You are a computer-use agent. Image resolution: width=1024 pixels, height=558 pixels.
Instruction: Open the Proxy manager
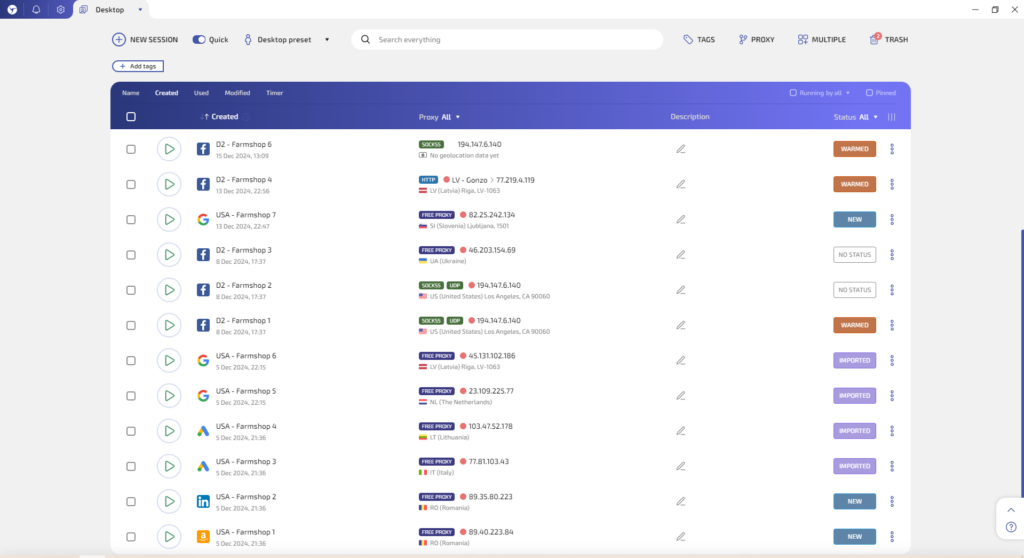click(756, 40)
